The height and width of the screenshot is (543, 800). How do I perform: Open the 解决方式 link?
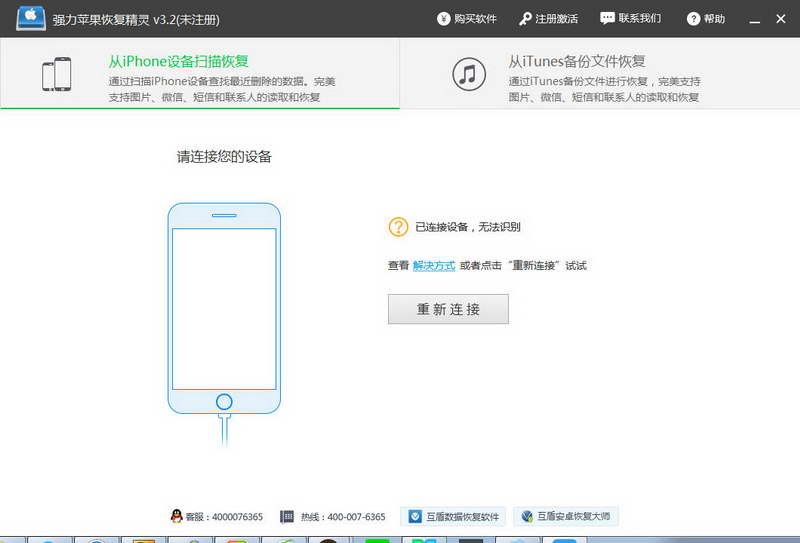tap(434, 265)
